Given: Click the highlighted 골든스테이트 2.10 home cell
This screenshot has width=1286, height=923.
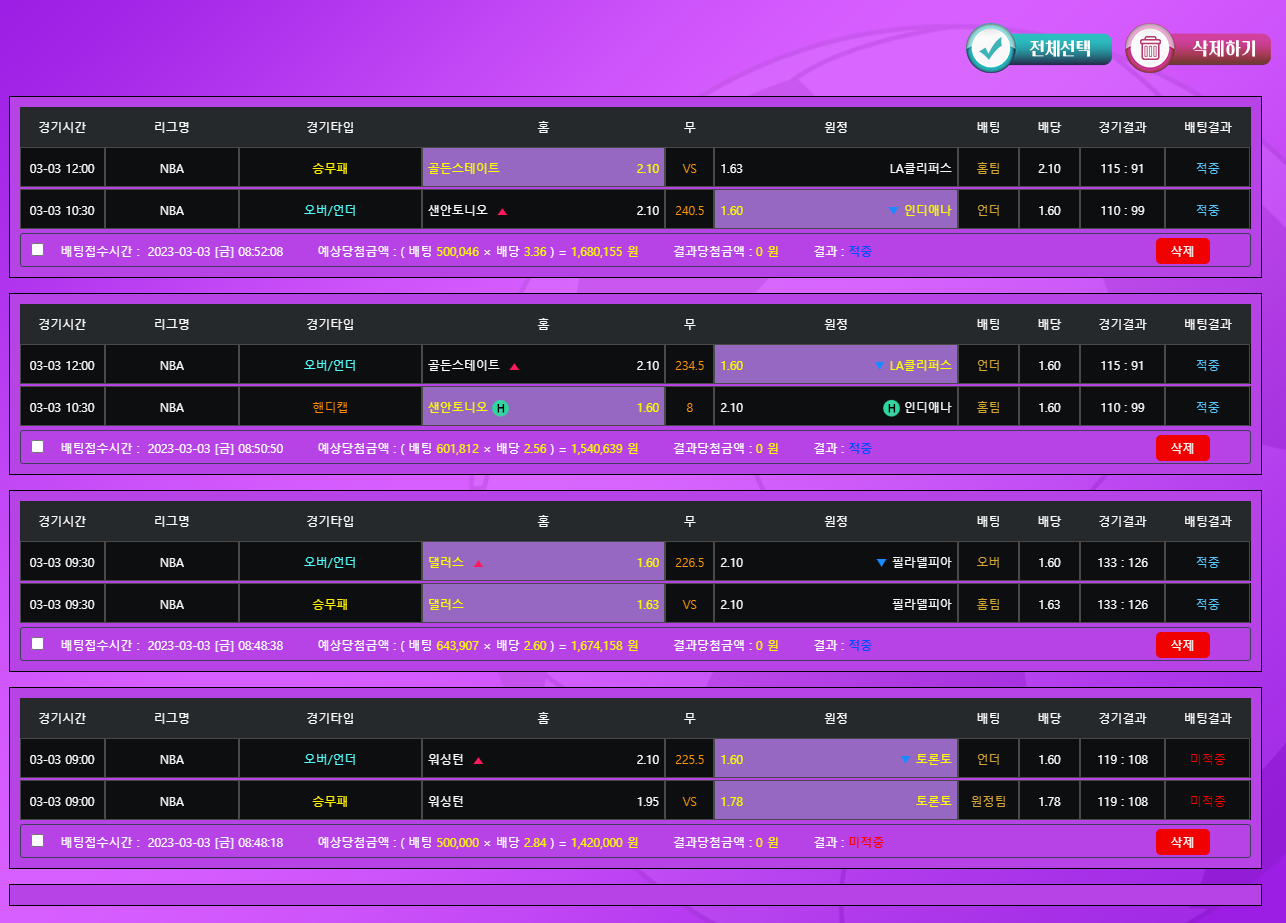Looking at the screenshot, I should pyautogui.click(x=543, y=168).
